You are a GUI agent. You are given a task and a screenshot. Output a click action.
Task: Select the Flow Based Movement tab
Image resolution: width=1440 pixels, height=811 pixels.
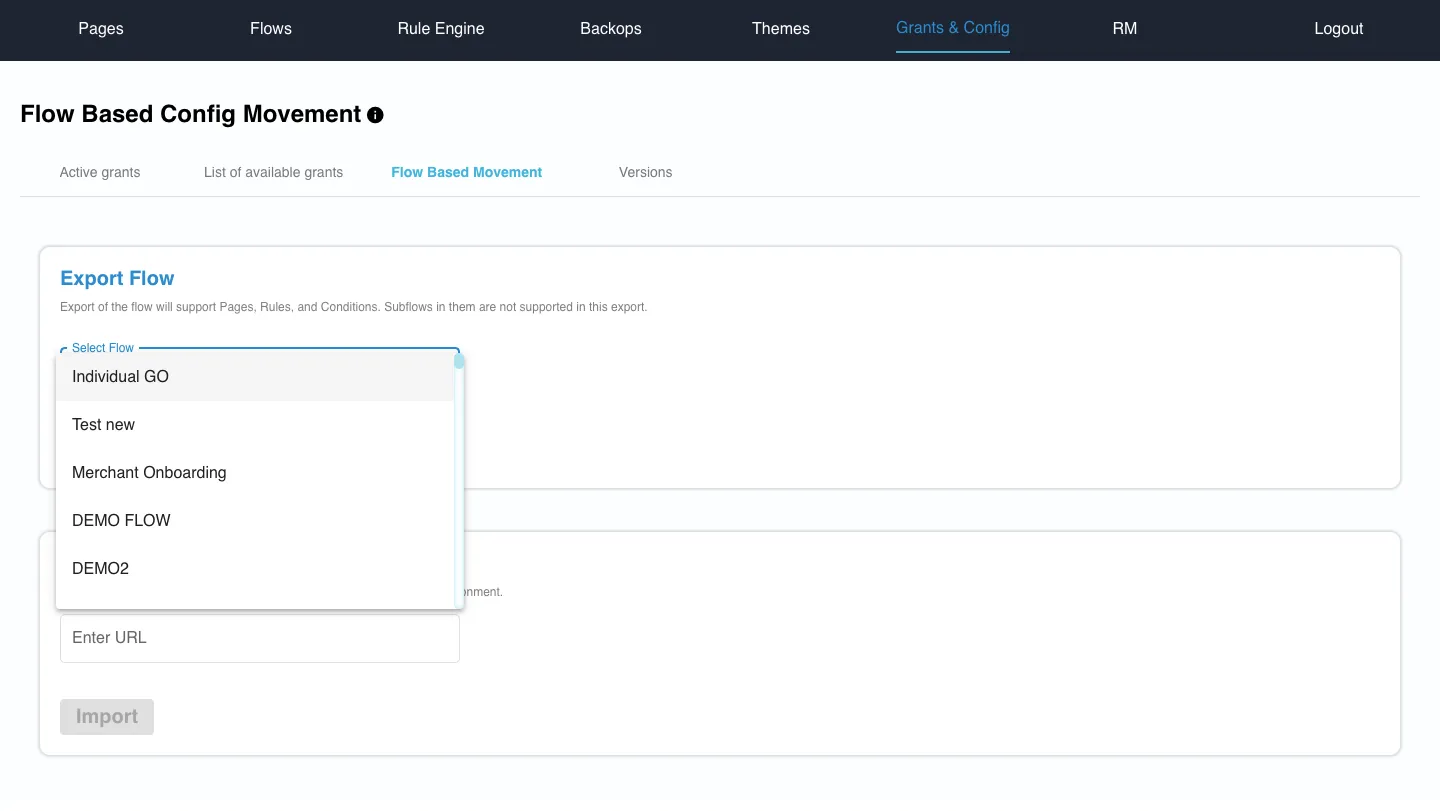tap(467, 172)
